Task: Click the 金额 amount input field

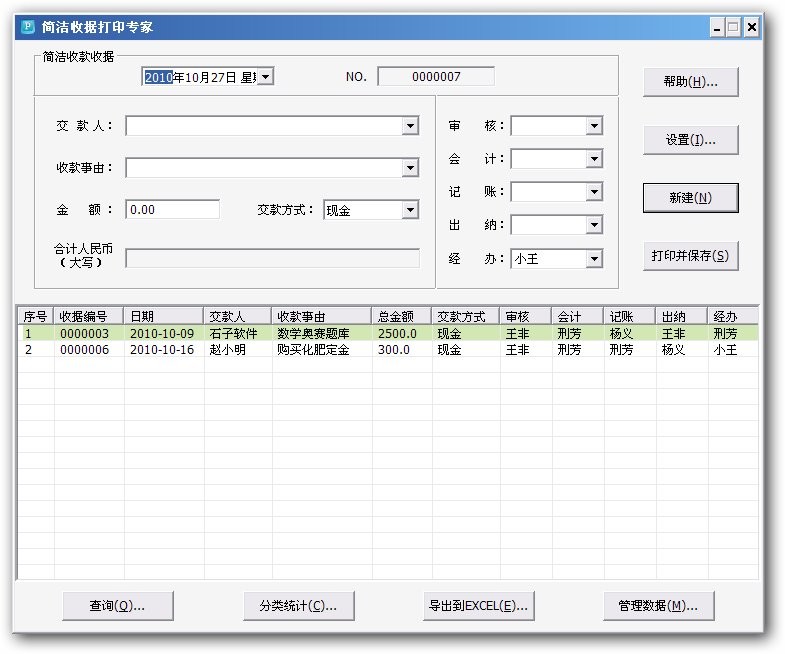Action: coord(172,210)
